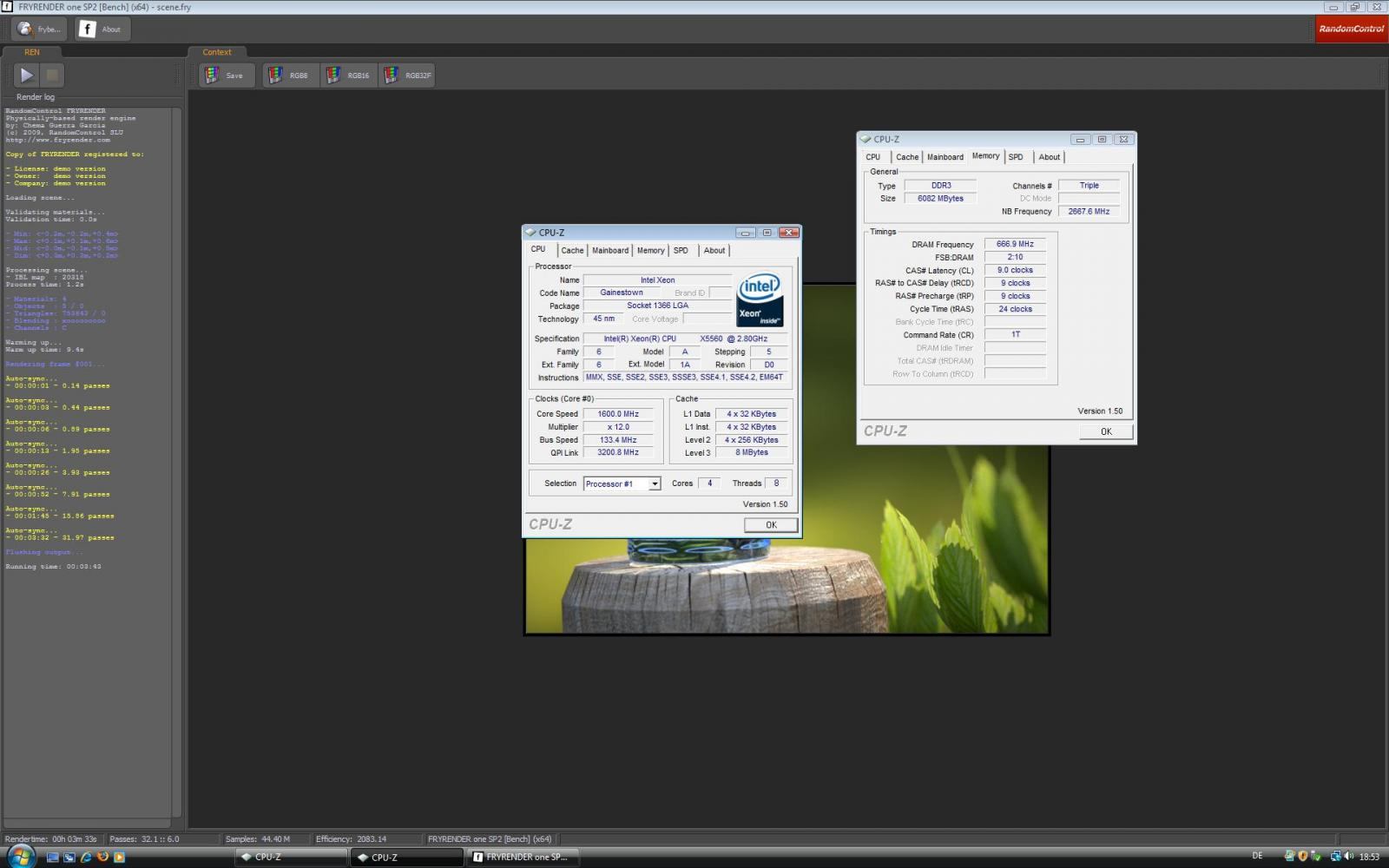Click the Channels # Triple value
The width and height of the screenshot is (1389, 868).
[x=1089, y=185]
